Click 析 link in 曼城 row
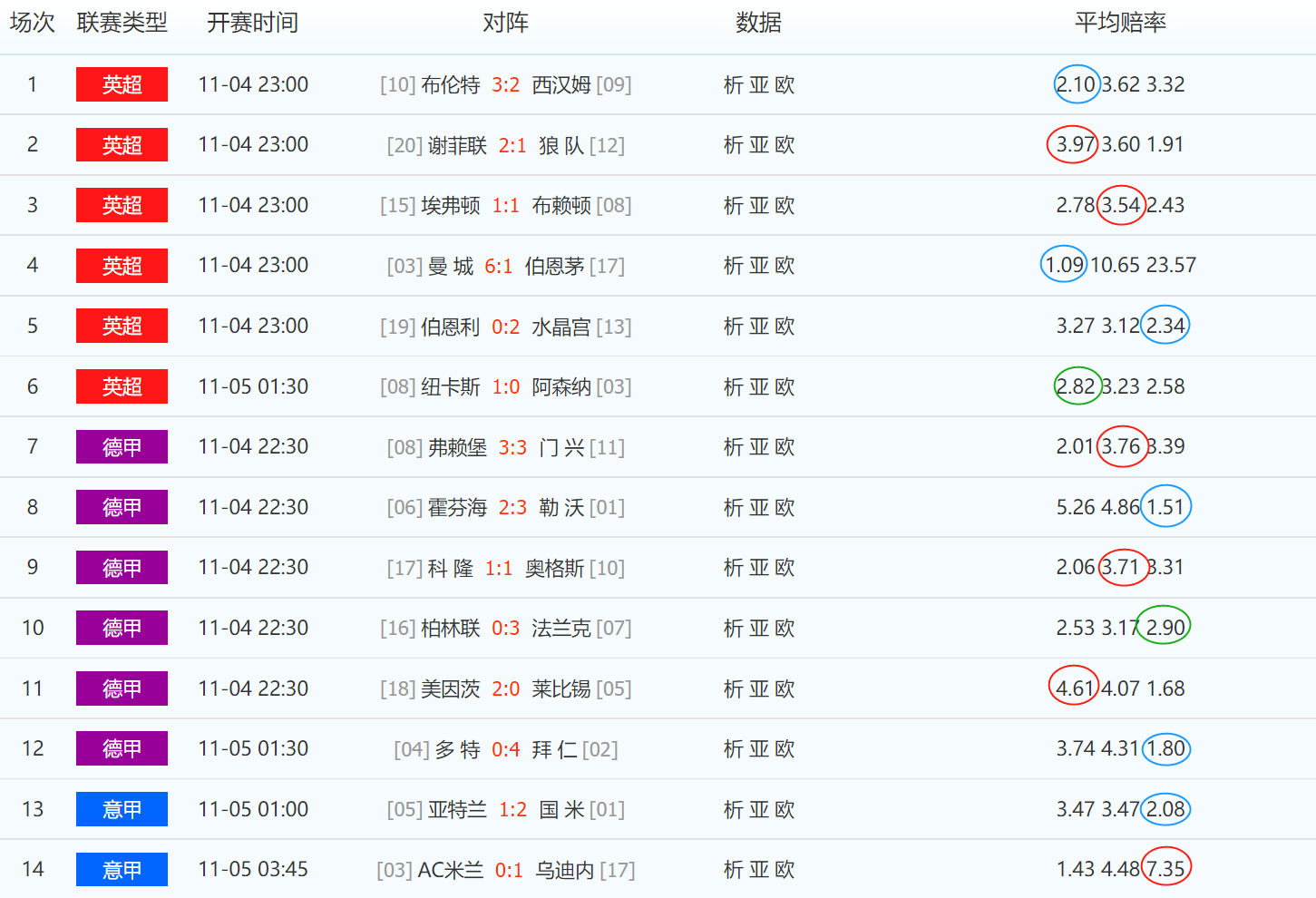The height and width of the screenshot is (898, 1316). pyautogui.click(x=734, y=266)
